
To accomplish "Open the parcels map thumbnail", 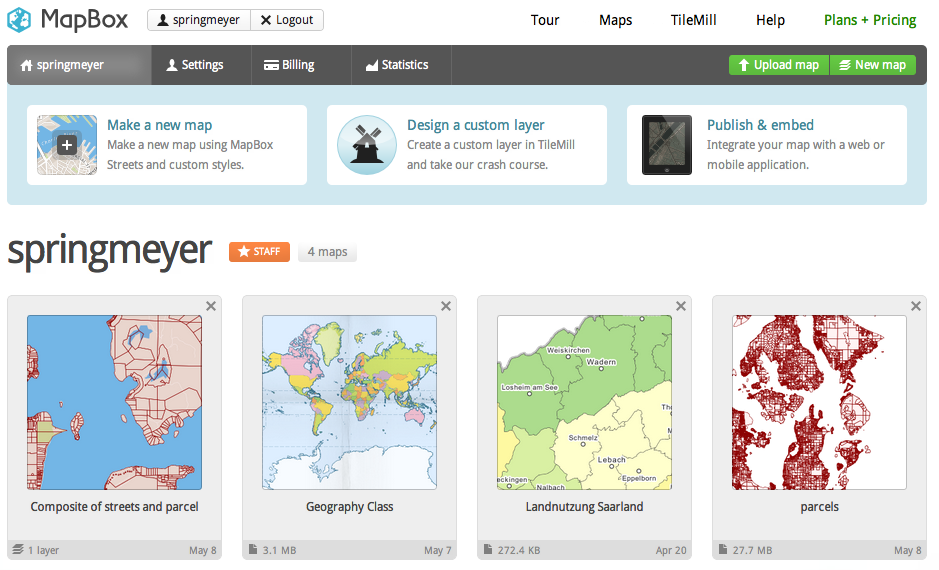I will pos(819,402).
